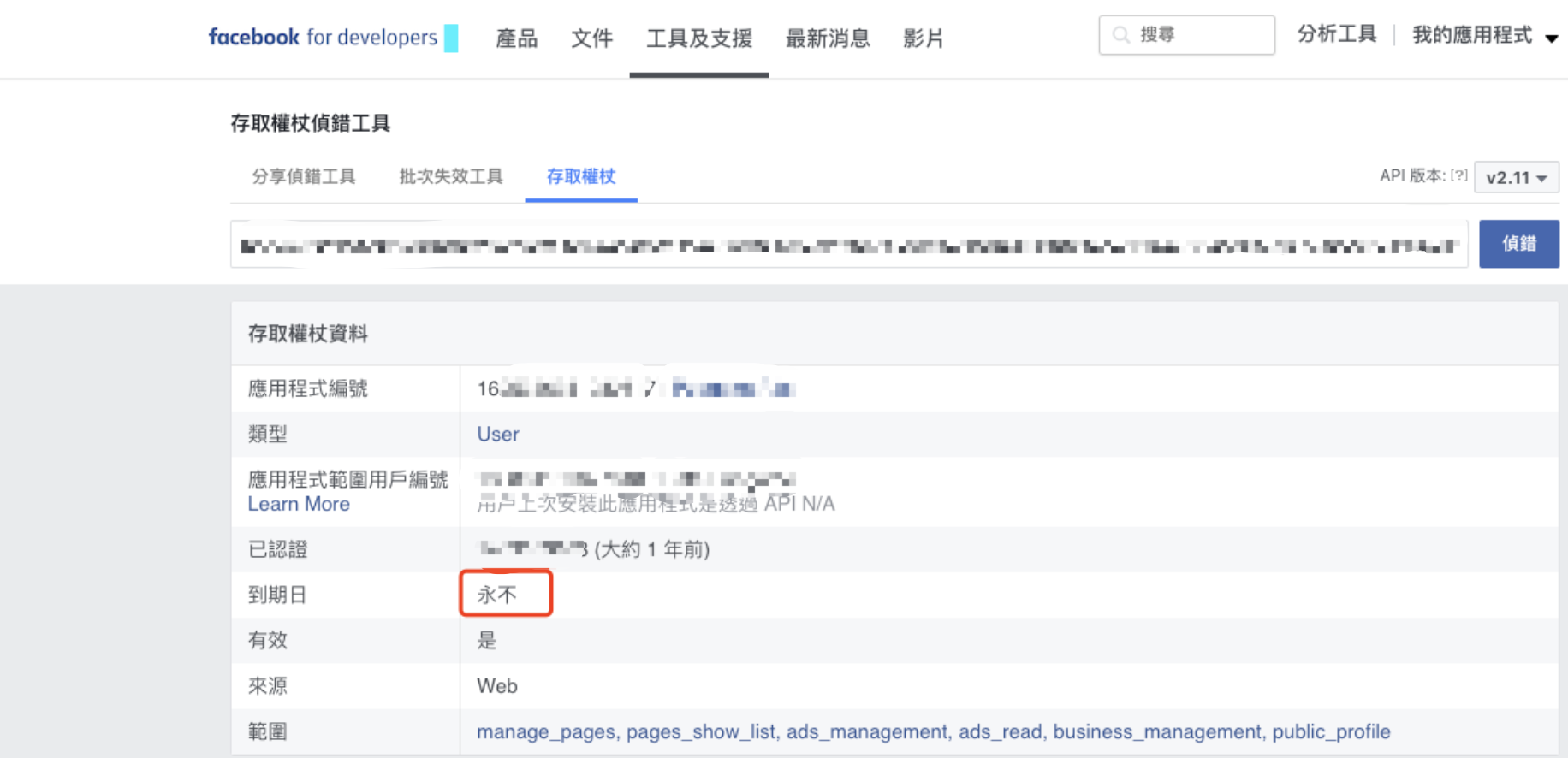Click the 偵錯 button
Screen dimensions: 1568x758
point(1519,244)
